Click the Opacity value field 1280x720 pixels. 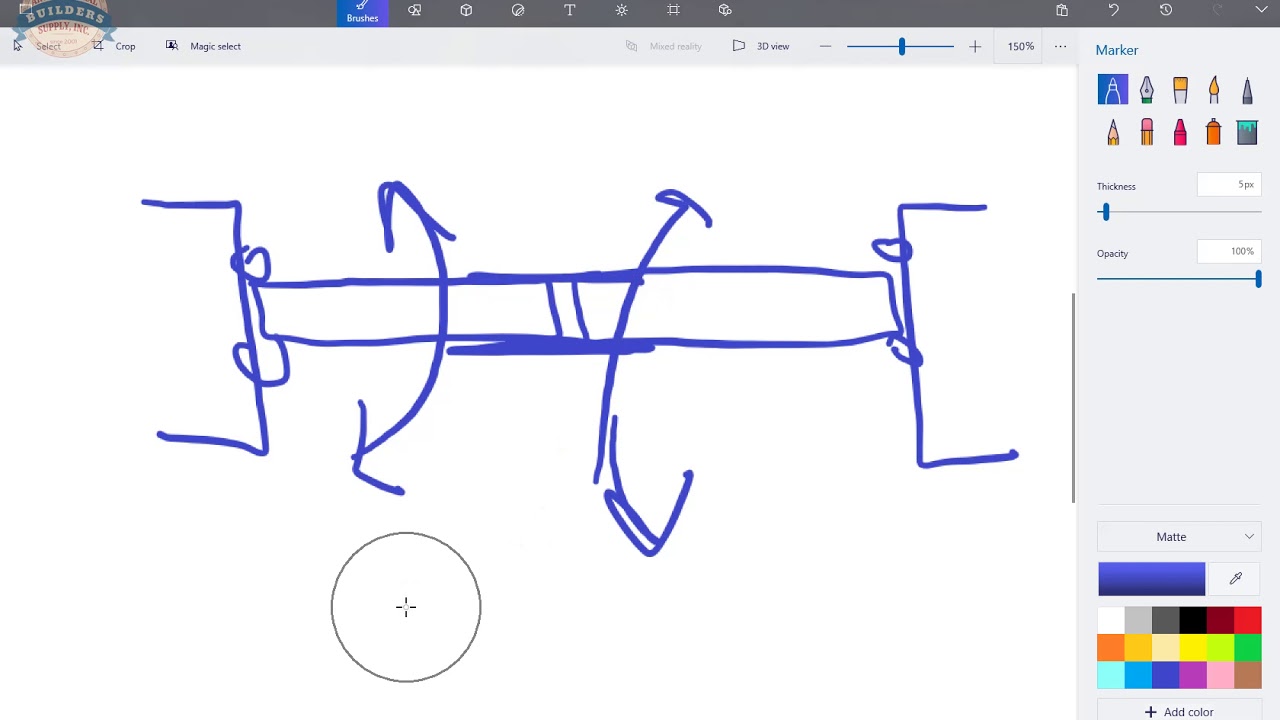pyautogui.click(x=1229, y=252)
